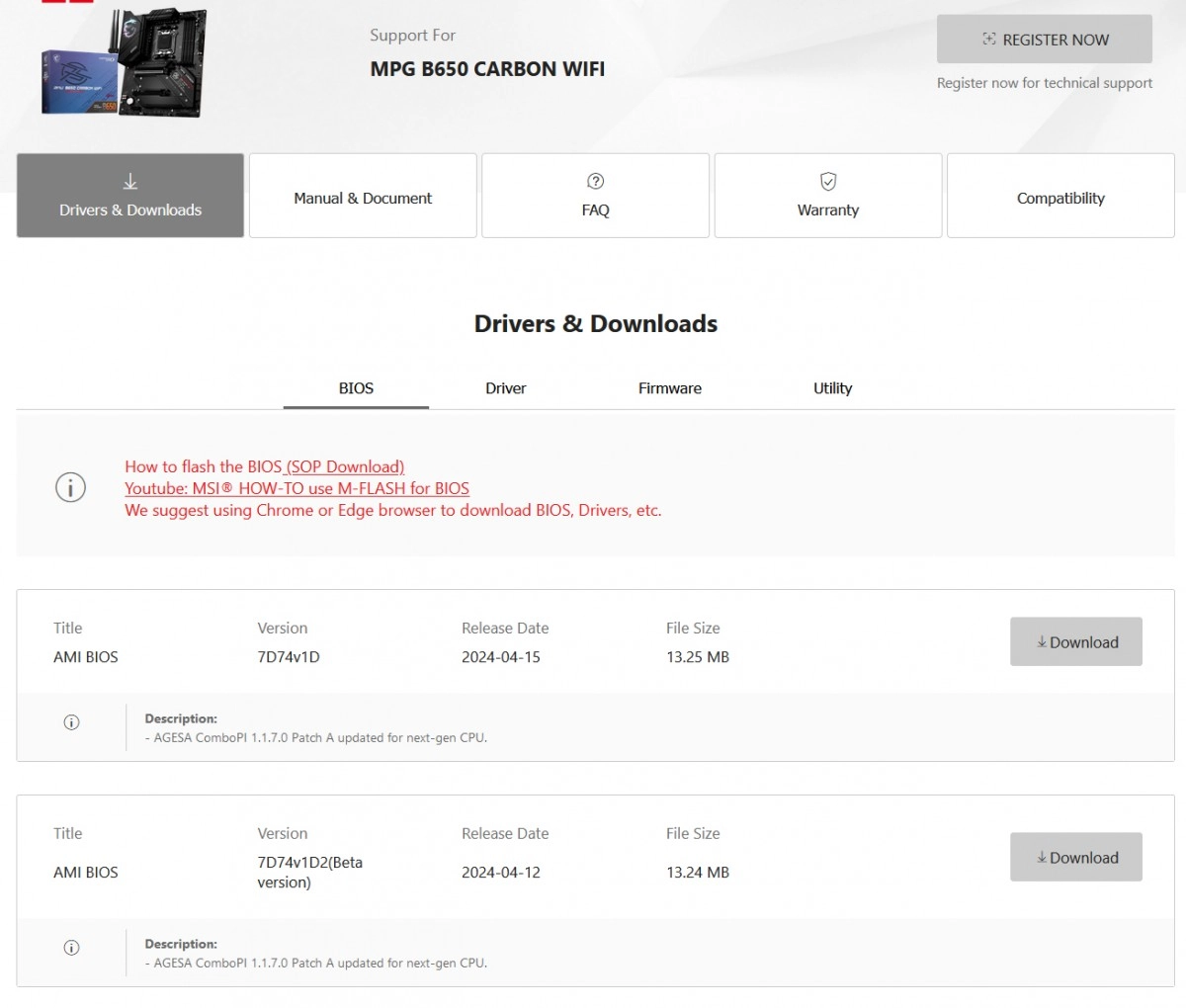Image resolution: width=1186 pixels, height=1008 pixels.
Task: Click the question mark icon above FAQ
Action: point(595,181)
